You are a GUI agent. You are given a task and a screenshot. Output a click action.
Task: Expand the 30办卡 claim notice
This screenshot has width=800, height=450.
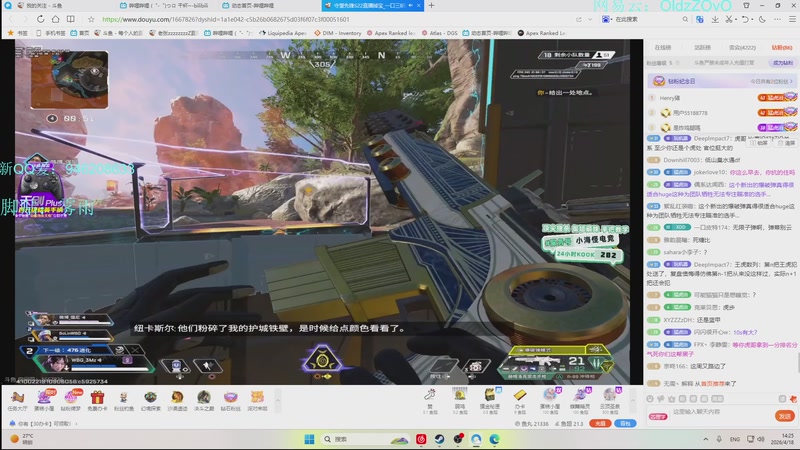(44, 423)
